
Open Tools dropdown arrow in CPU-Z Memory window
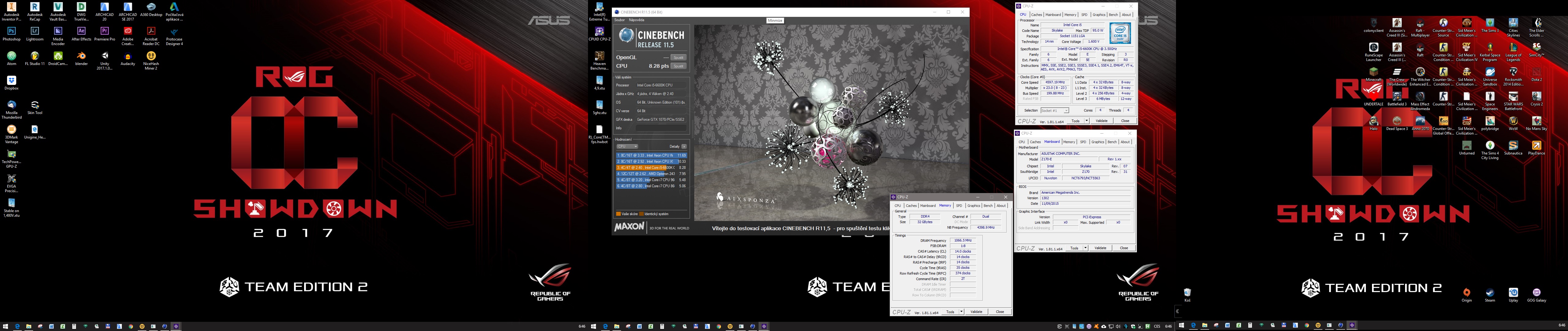click(961, 312)
